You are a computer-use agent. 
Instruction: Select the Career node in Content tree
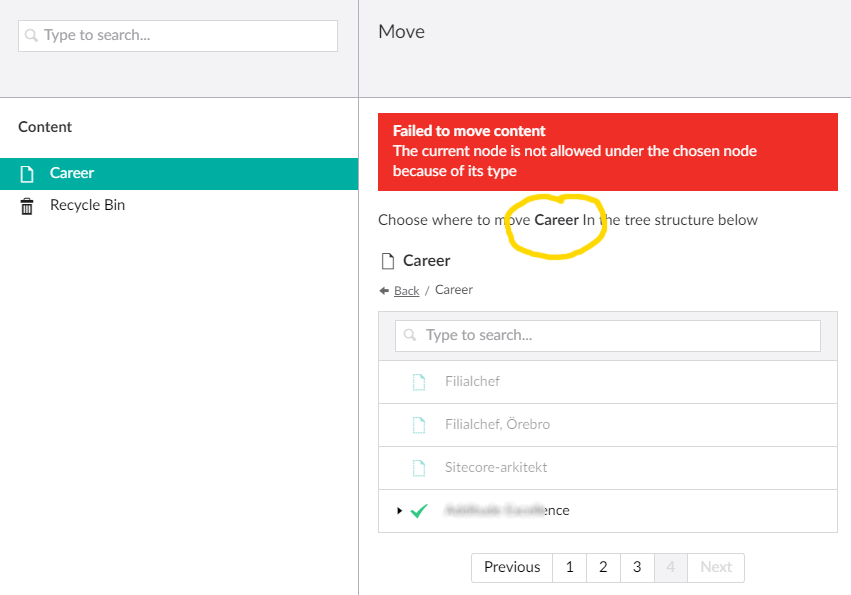(x=72, y=174)
